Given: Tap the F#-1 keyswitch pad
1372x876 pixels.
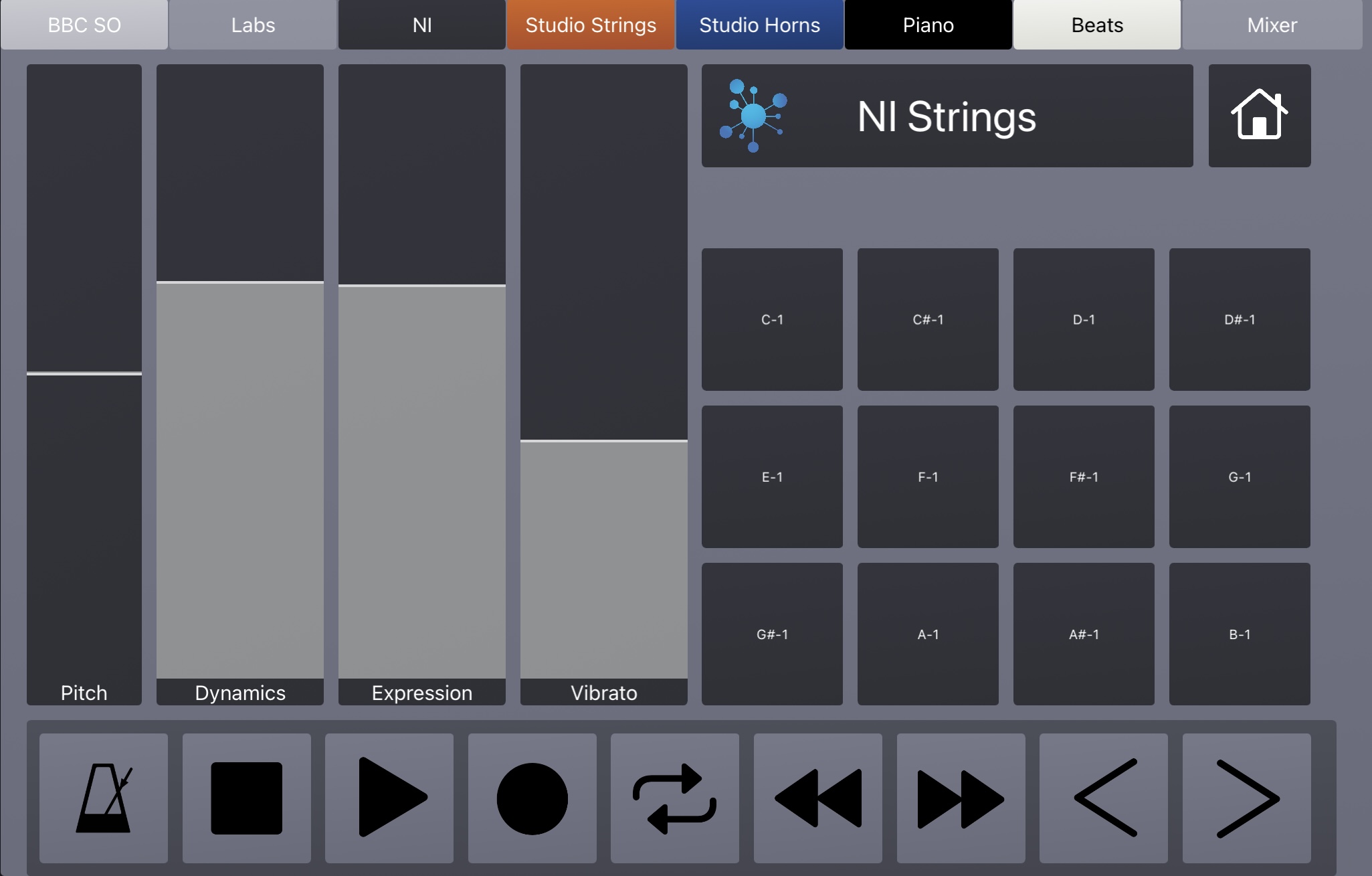Looking at the screenshot, I should point(1084,476).
